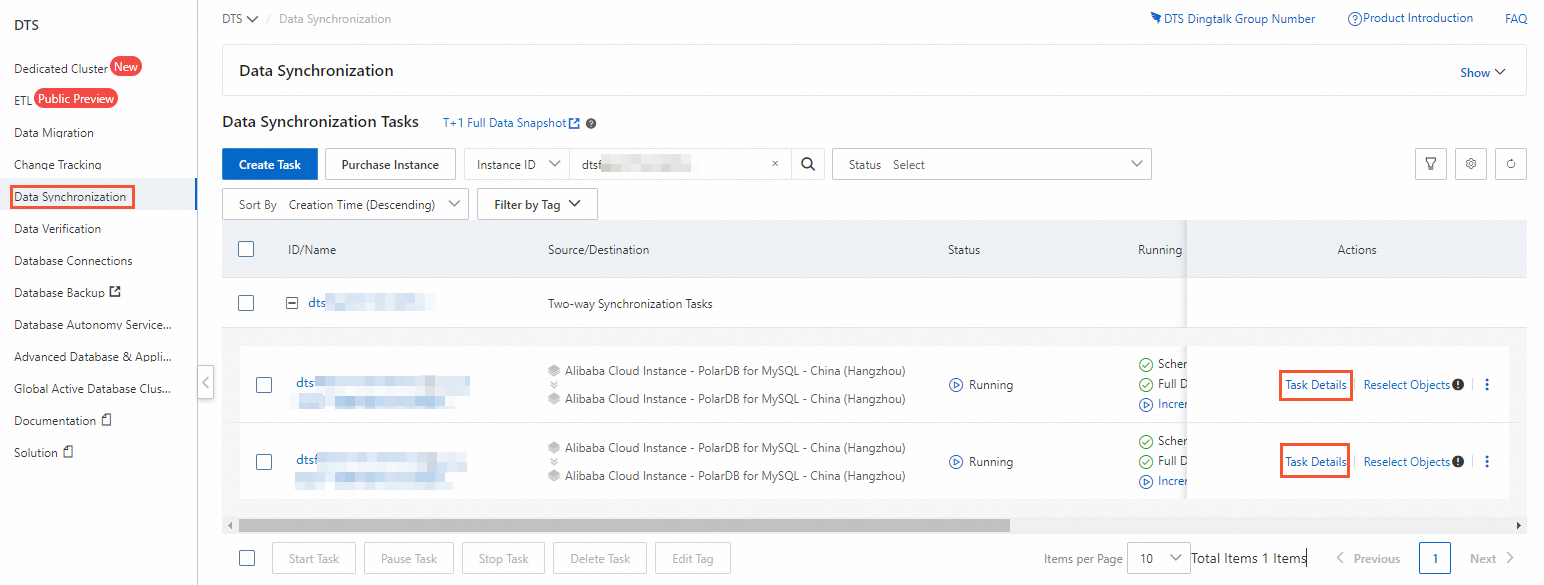Collapse the left sidebar panel handle
1544x585 pixels.
coord(206,382)
